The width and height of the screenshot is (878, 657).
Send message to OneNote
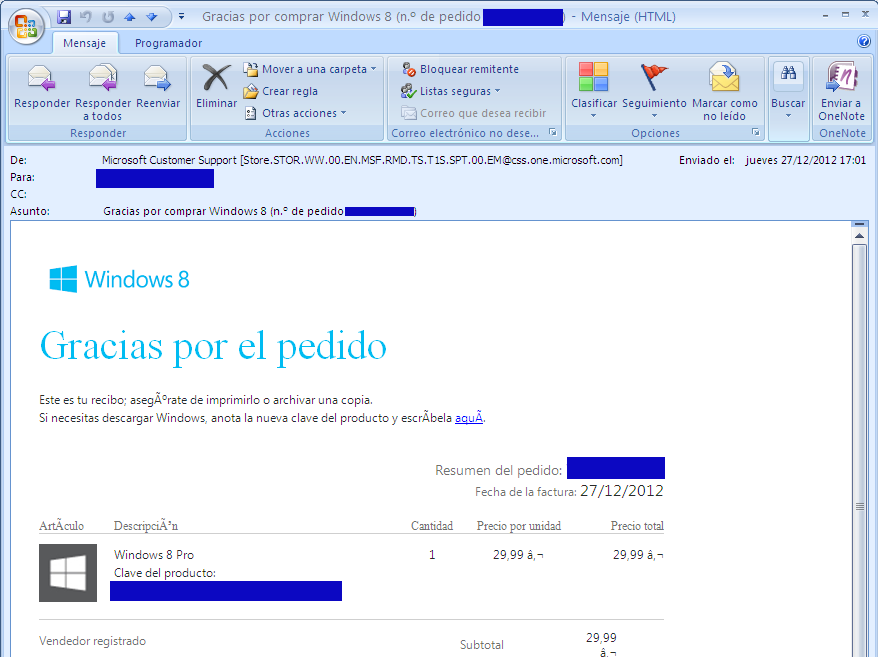point(841,92)
